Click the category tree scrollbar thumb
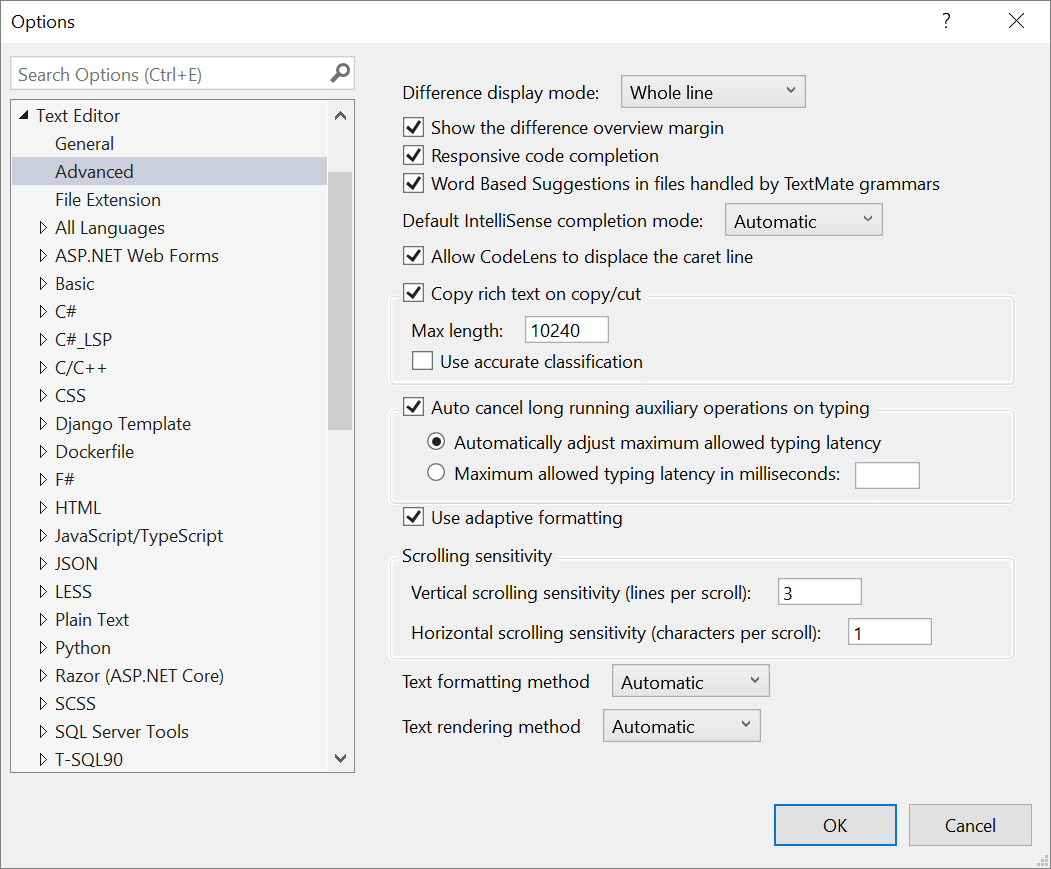The image size is (1051, 869). pyautogui.click(x=341, y=300)
